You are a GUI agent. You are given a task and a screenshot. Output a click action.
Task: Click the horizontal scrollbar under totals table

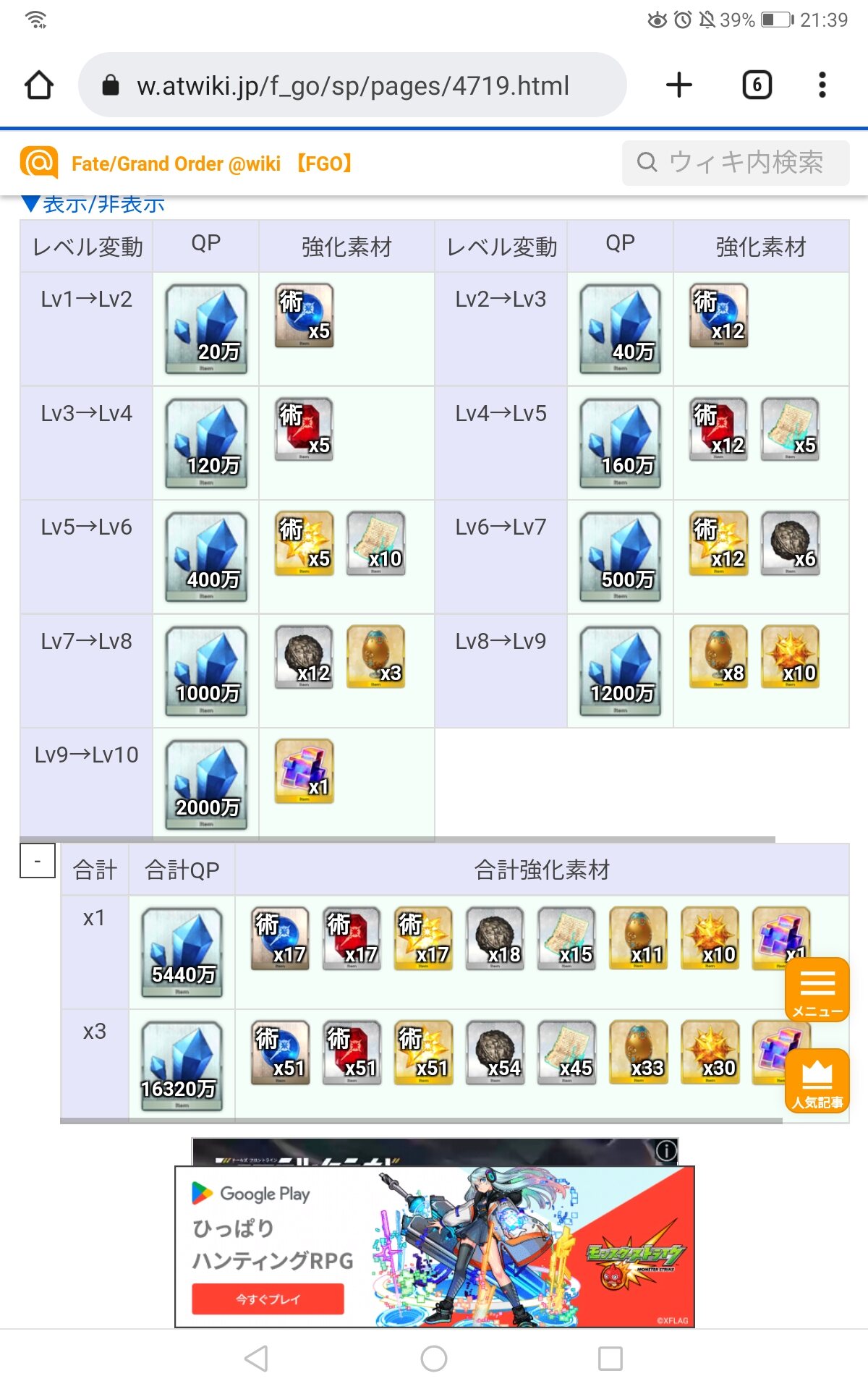pos(421,1121)
